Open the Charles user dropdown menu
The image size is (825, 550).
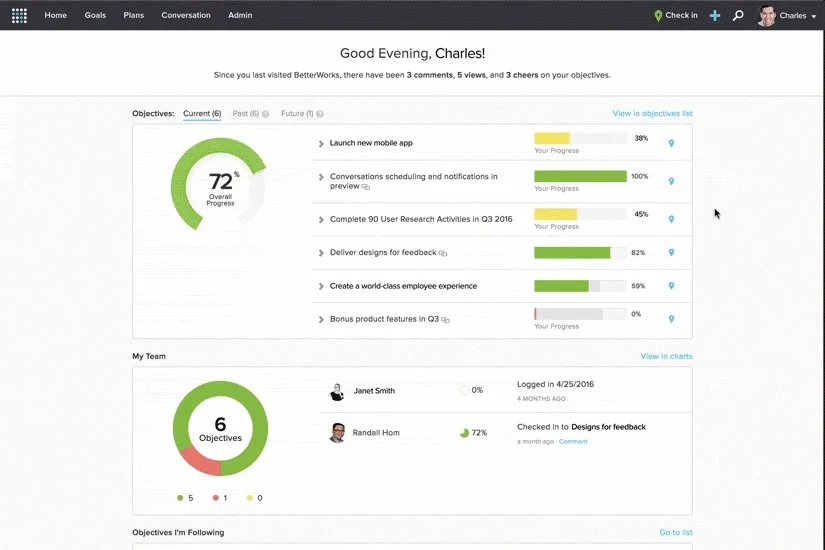[787, 16]
